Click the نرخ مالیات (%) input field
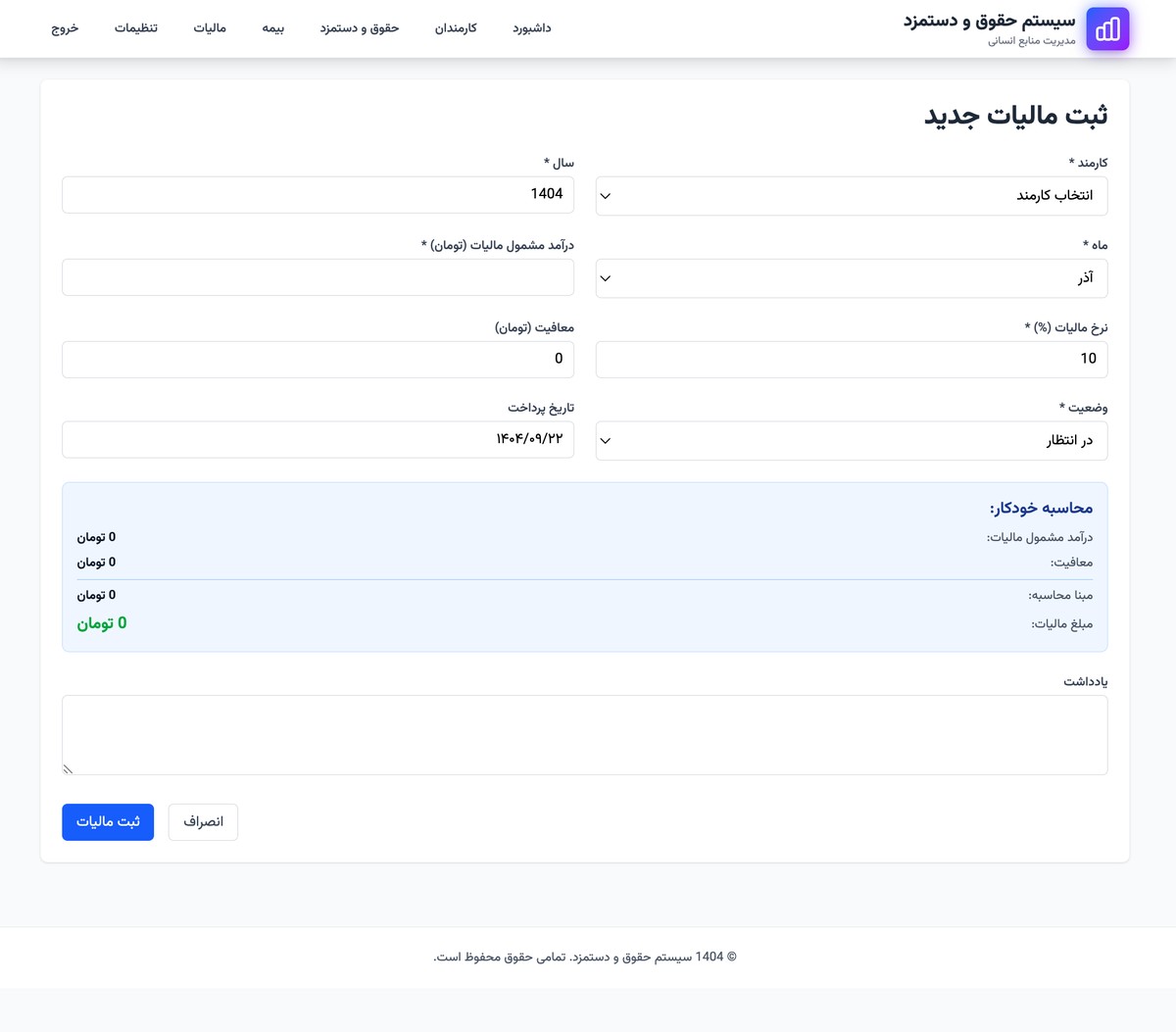This screenshot has width=1176, height=1032. click(x=851, y=360)
